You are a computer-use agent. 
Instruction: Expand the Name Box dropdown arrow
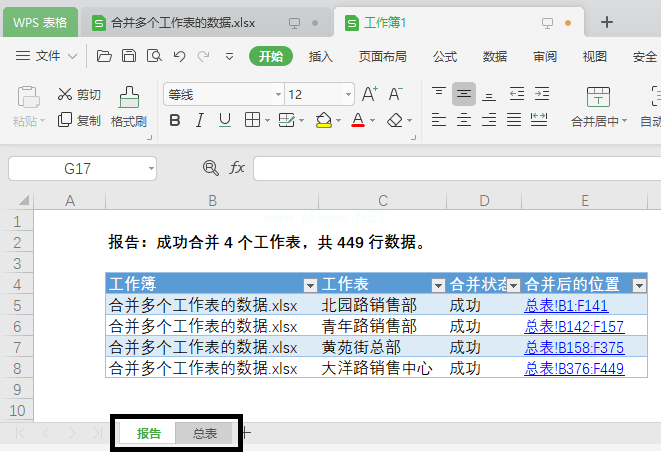tap(149, 169)
